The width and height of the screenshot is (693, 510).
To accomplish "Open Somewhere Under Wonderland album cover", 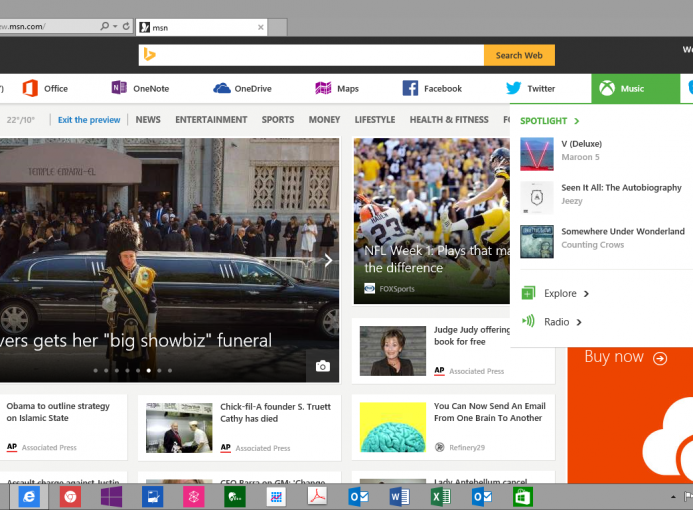I will pos(537,241).
